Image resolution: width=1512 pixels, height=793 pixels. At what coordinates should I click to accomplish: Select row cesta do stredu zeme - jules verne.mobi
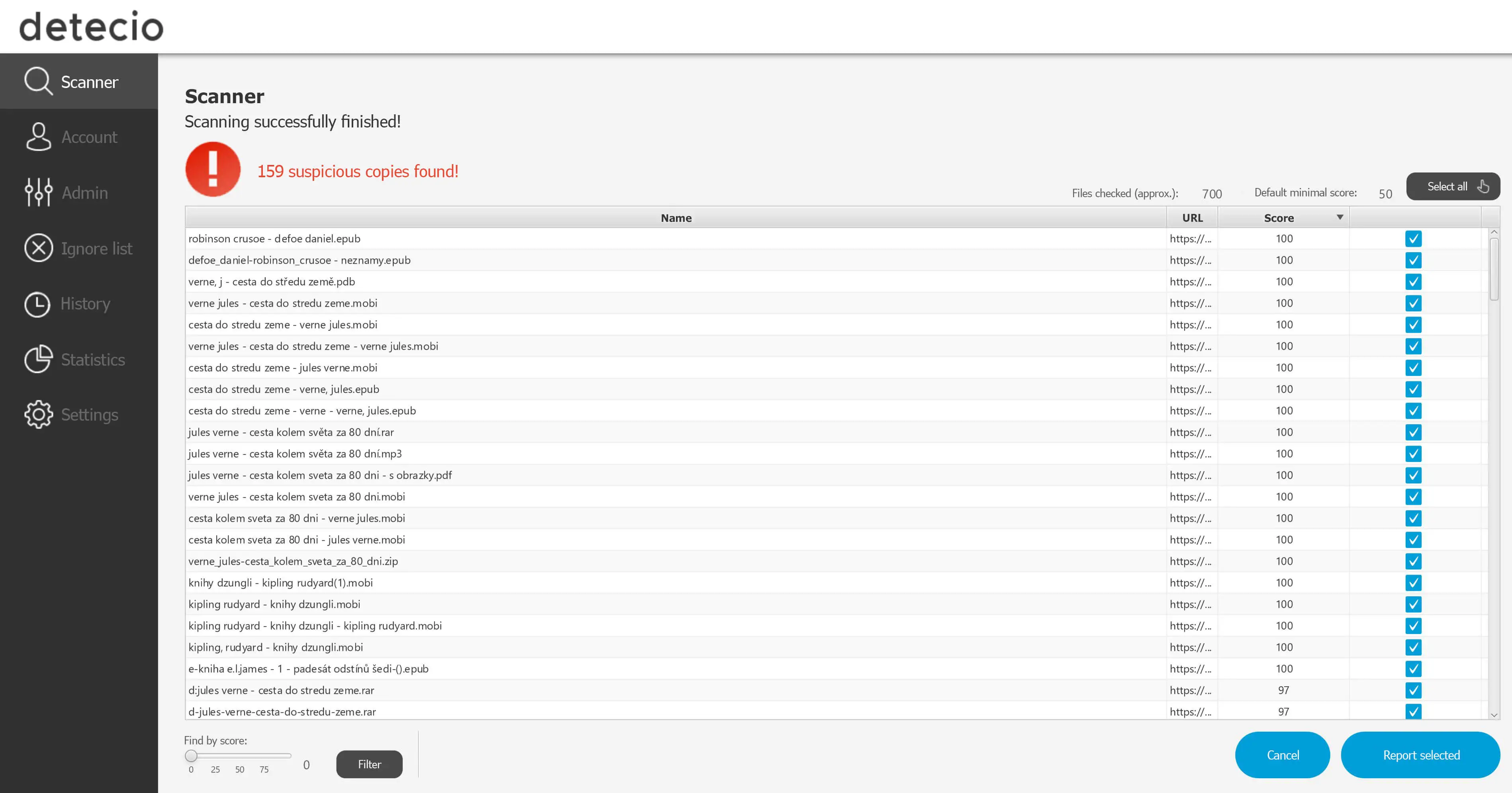[836, 368]
